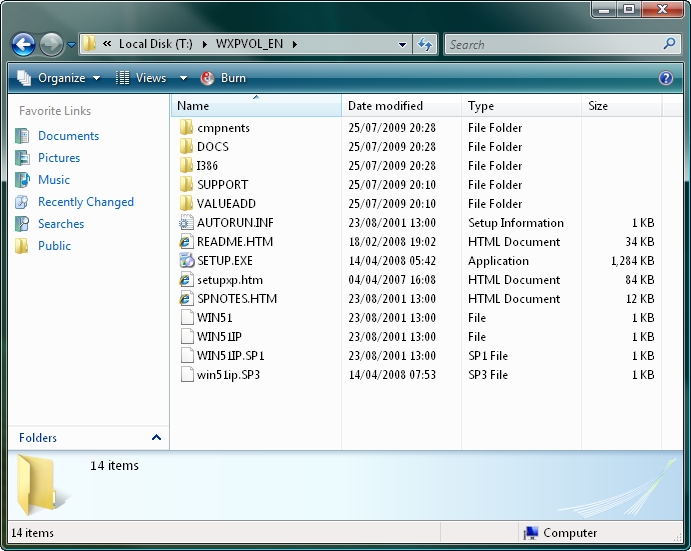The image size is (691, 551).
Task: Go back using the Back arrow button
Action: coord(23,44)
